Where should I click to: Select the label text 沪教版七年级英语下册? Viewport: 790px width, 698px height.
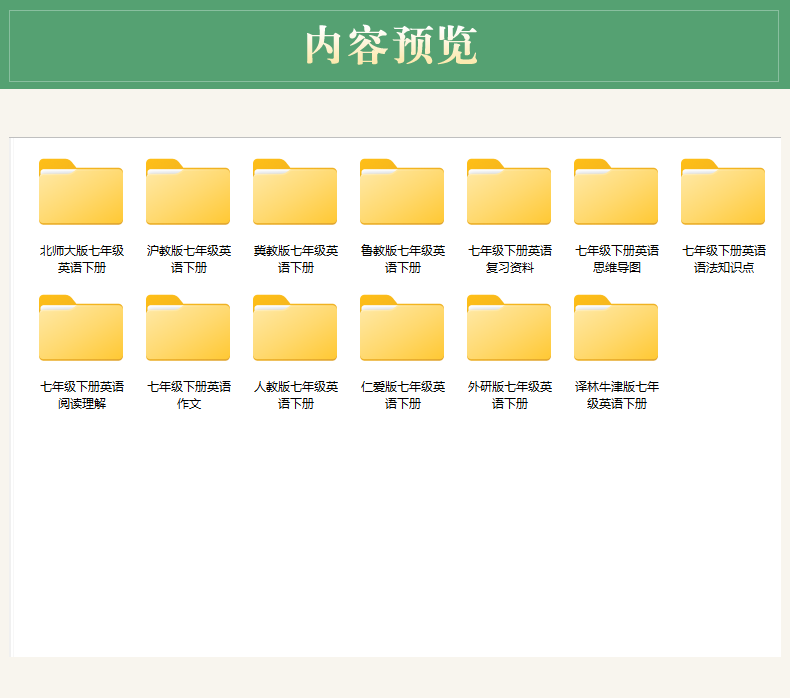(189, 259)
